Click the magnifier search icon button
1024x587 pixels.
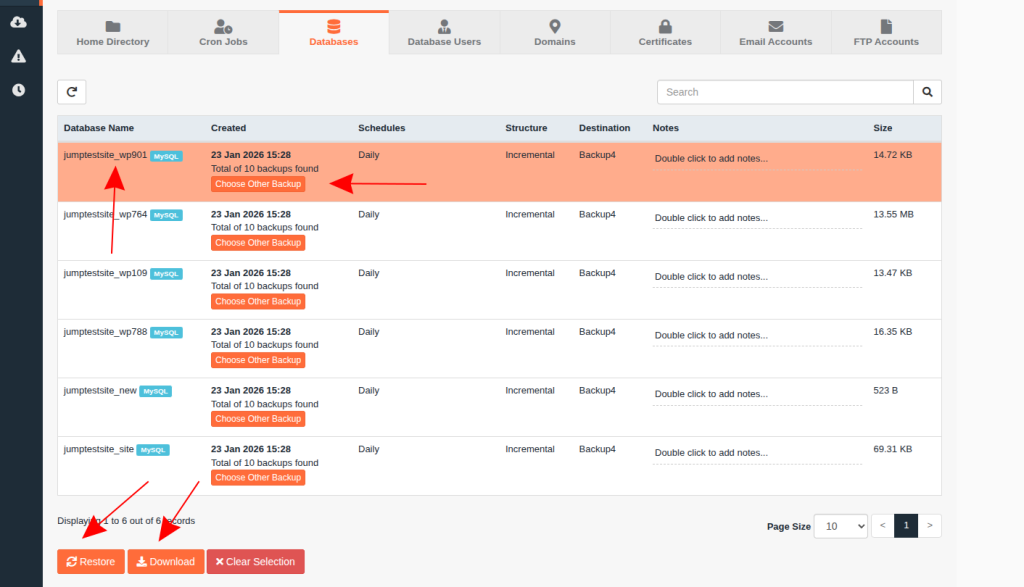[x=927, y=92]
